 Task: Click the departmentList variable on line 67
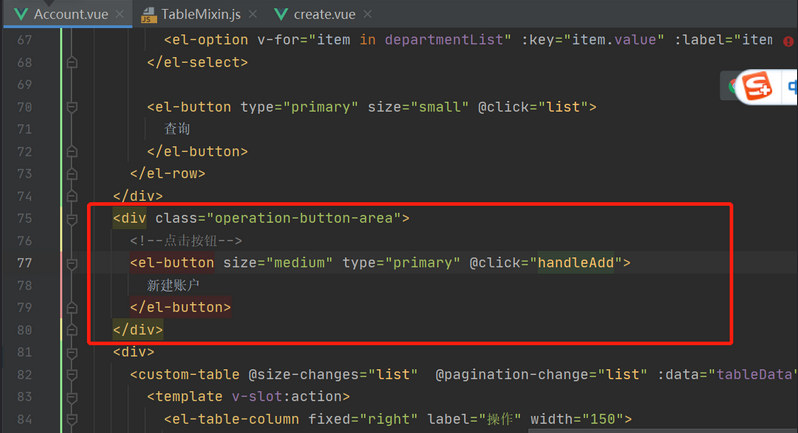[444, 40]
